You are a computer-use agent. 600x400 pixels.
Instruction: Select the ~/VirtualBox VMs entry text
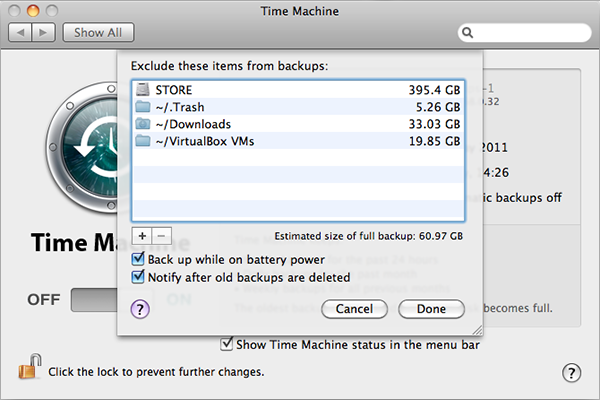205,141
